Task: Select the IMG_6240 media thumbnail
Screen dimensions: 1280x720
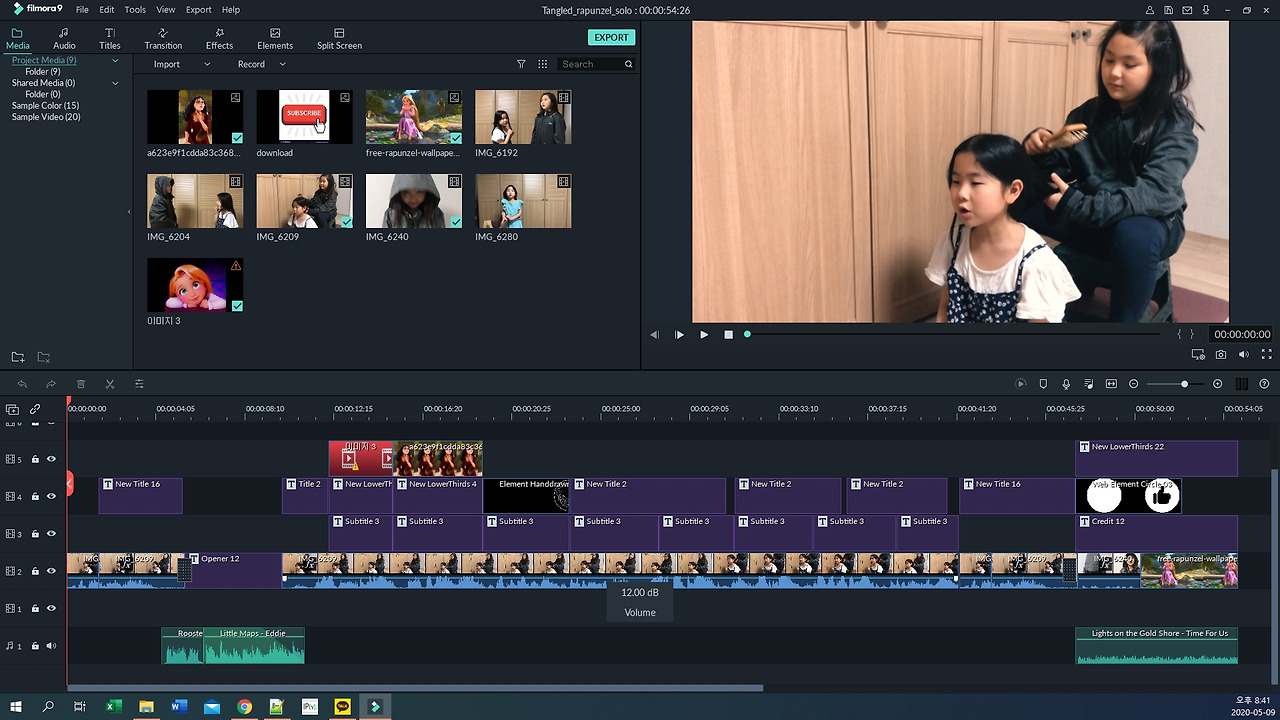Action: click(413, 201)
